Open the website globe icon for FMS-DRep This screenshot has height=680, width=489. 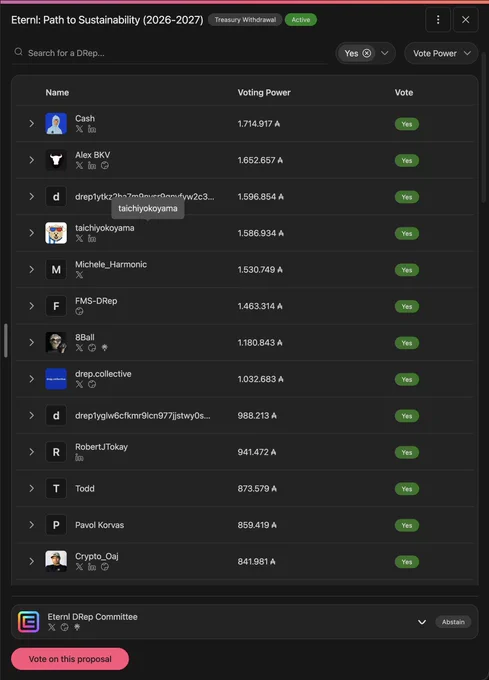pyautogui.click(x=79, y=311)
